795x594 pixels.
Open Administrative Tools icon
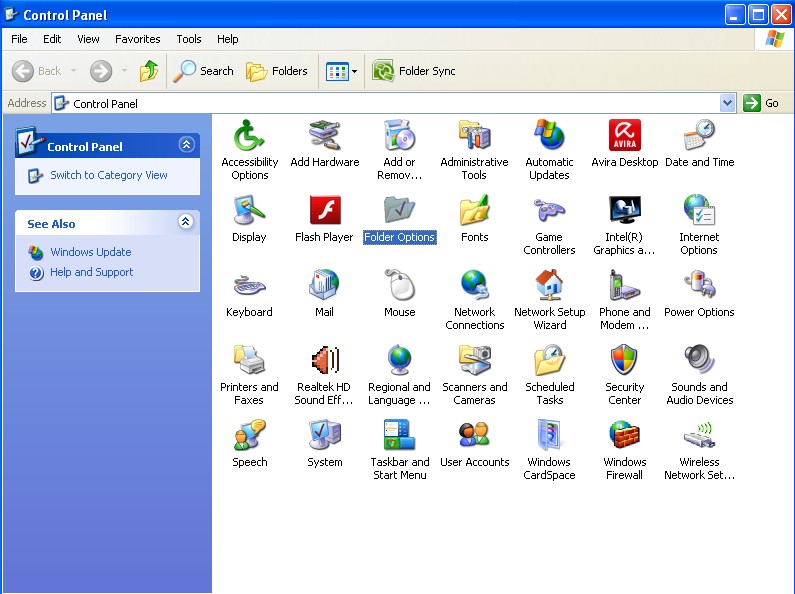pyautogui.click(x=475, y=135)
